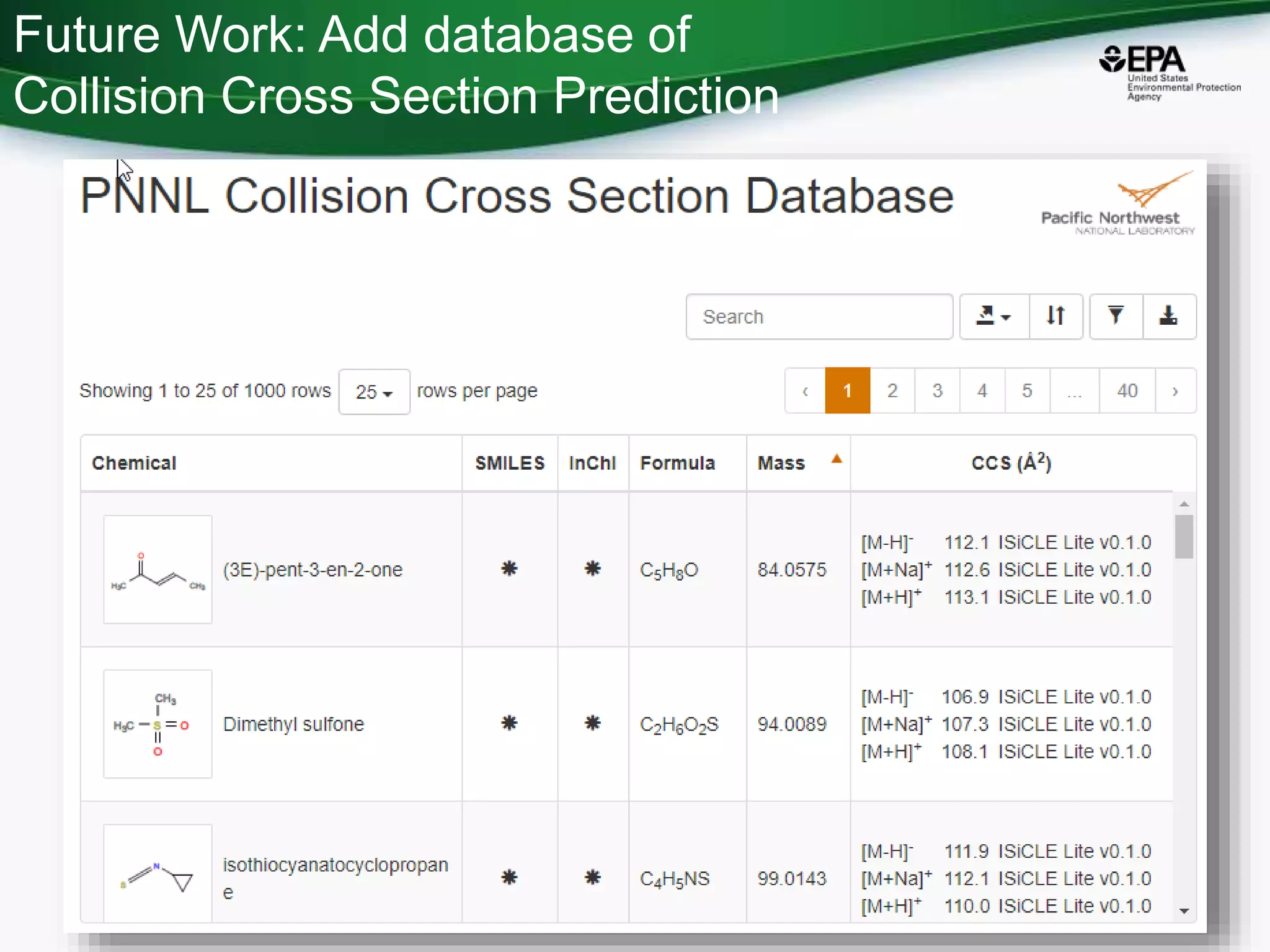1270x952 pixels.
Task: Click InChI asterisk for Dimethyl sulfone
Action: [593, 723]
